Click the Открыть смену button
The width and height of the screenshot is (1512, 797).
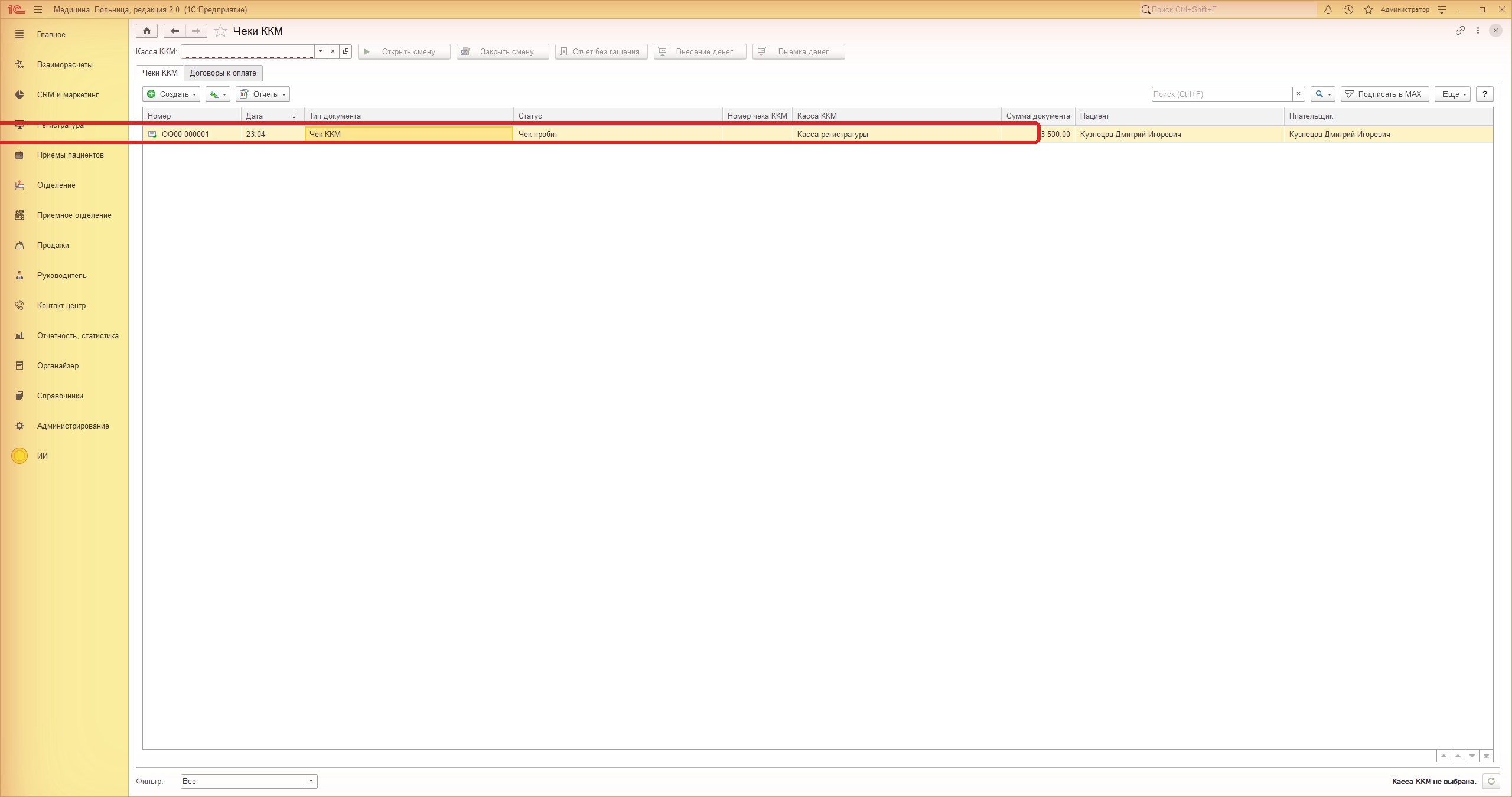pyautogui.click(x=404, y=51)
